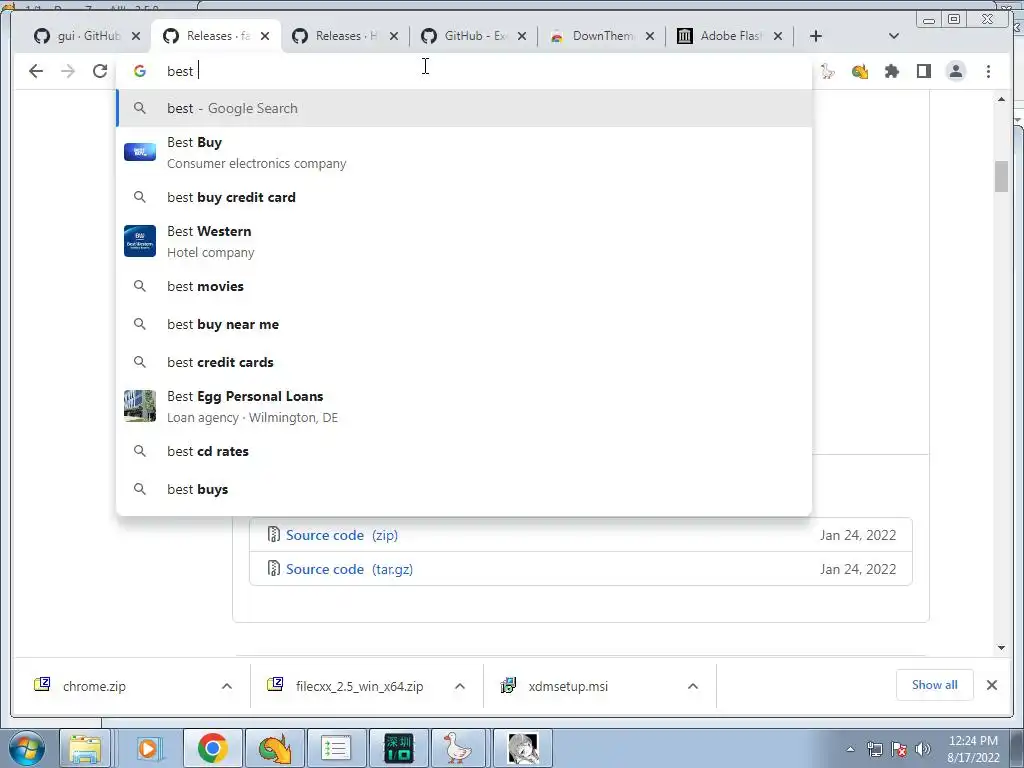
Task: Open Windows Explorer from taskbar
Action: point(86,748)
